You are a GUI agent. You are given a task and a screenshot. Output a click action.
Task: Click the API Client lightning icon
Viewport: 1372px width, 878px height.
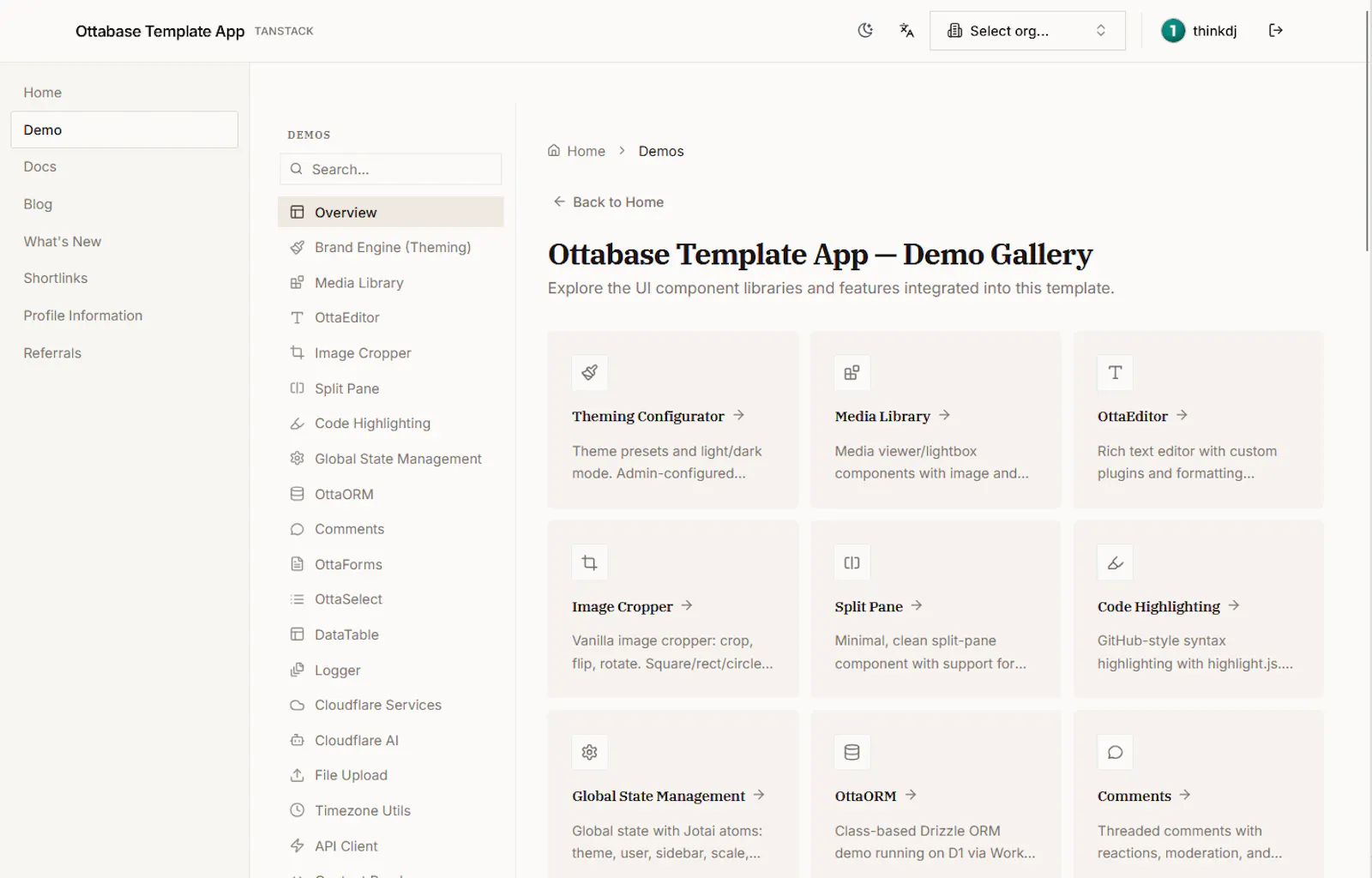298,845
